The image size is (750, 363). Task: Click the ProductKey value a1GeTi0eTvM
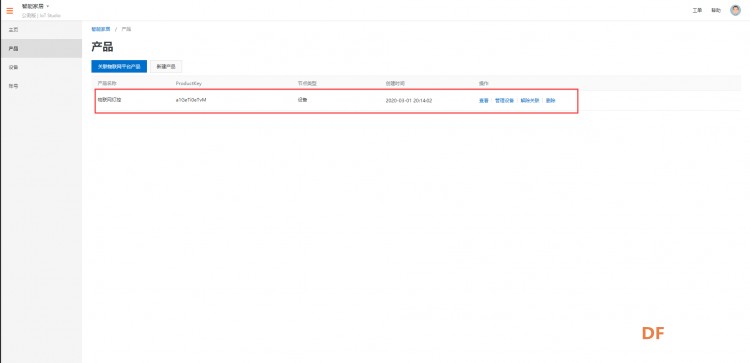[x=191, y=100]
